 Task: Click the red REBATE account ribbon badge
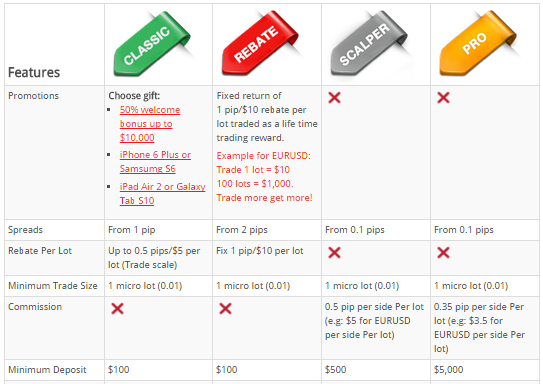pos(260,43)
